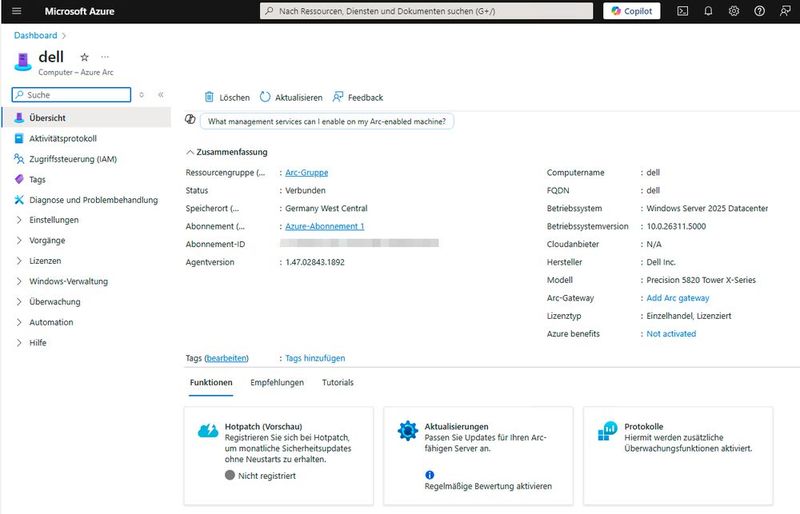Screen dimensions: 800x514
Task: Switch to the Funktionen tab
Action: [211, 382]
